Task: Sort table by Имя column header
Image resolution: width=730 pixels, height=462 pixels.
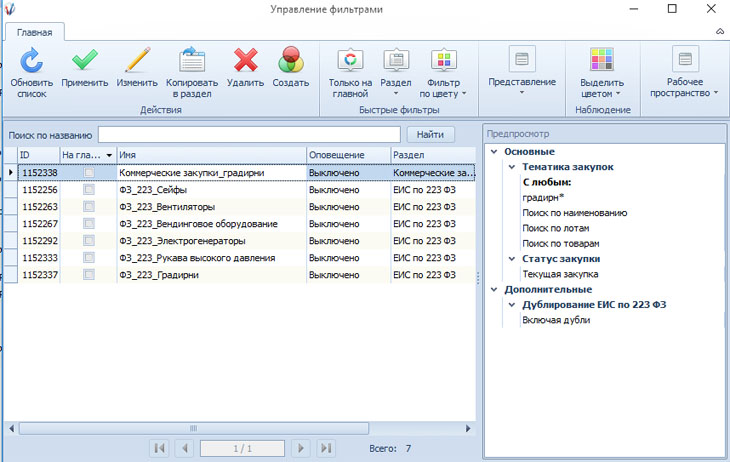Action: point(210,155)
